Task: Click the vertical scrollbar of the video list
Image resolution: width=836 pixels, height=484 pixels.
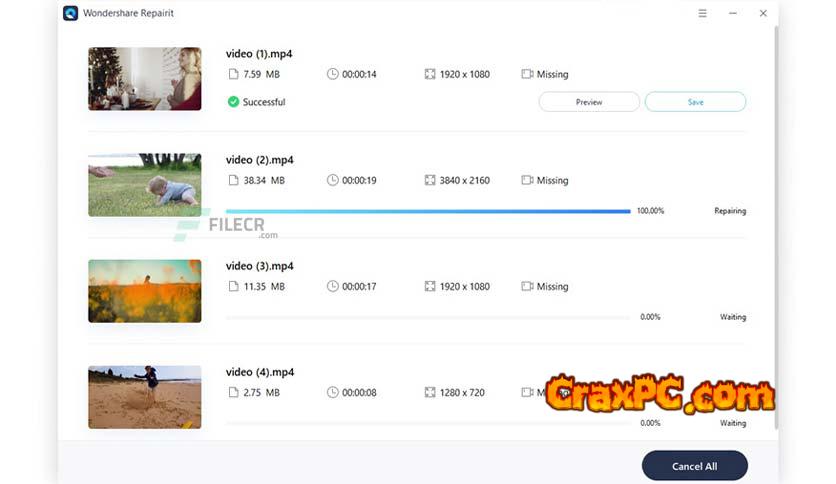Action: point(776,228)
